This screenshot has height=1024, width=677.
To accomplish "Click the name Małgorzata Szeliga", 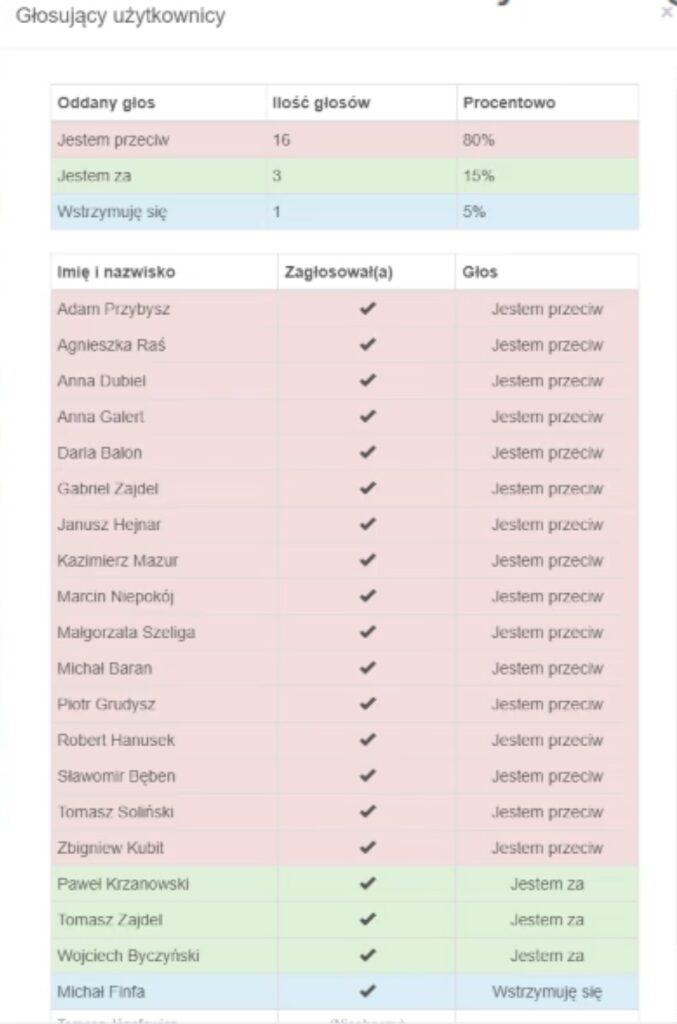I will click(x=126, y=632).
